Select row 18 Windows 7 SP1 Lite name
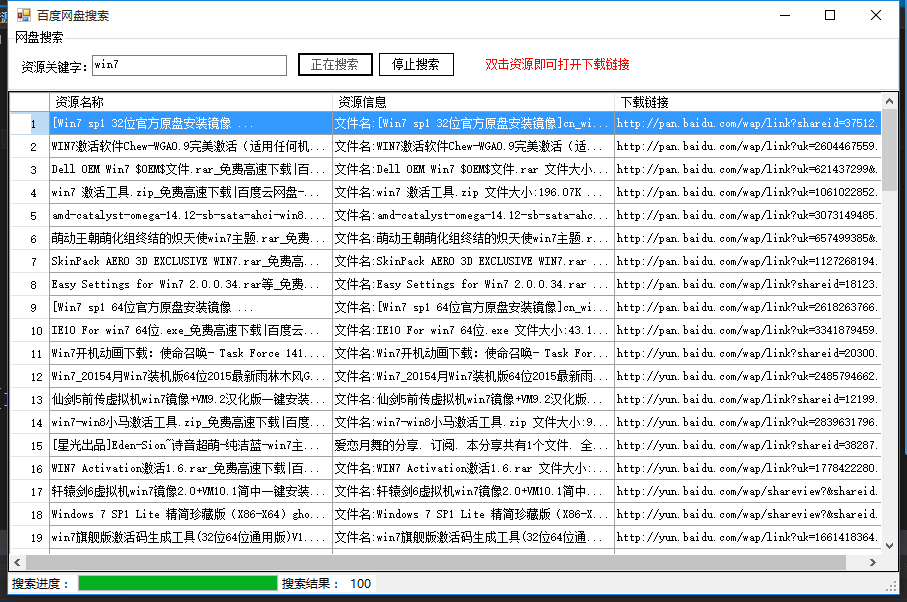This screenshot has width=907, height=602. coord(191,514)
